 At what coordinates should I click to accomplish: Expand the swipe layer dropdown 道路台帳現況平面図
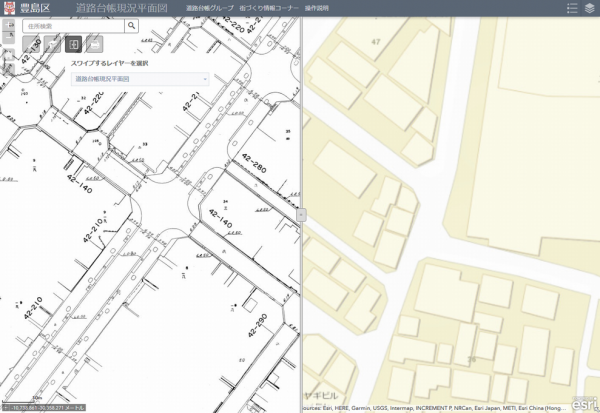pos(140,78)
